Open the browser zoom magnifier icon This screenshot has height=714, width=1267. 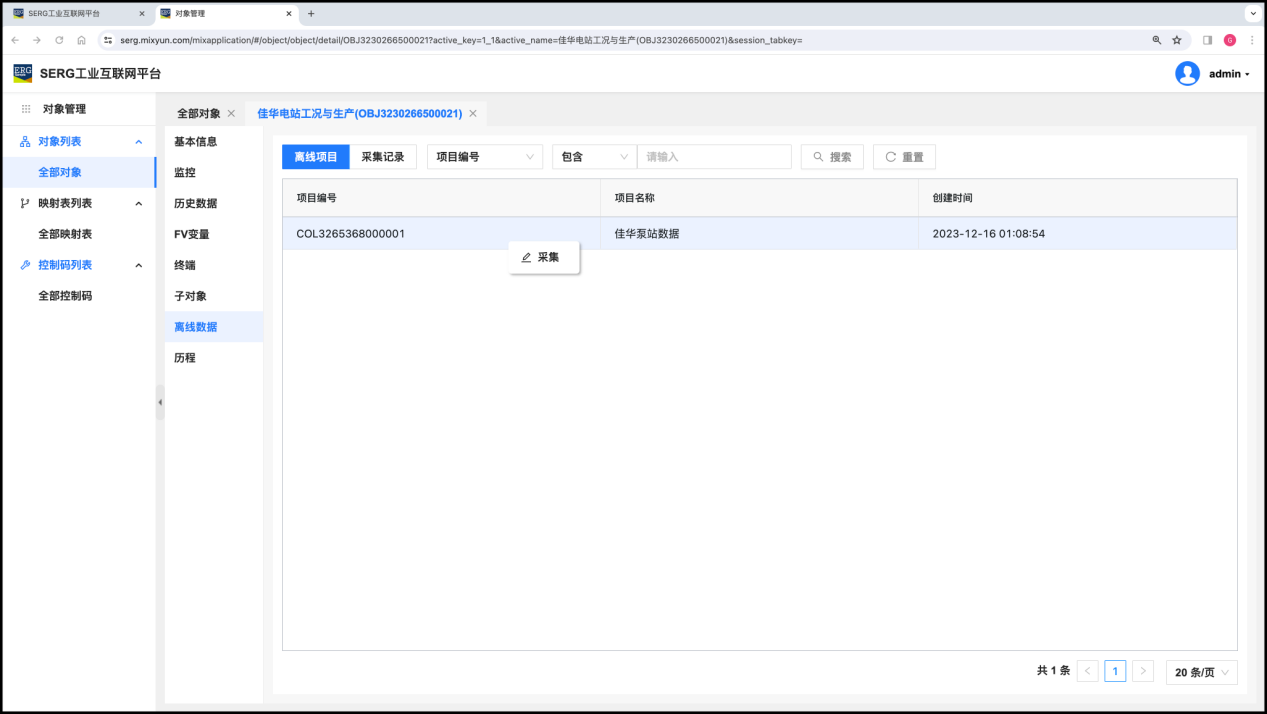(x=1157, y=40)
